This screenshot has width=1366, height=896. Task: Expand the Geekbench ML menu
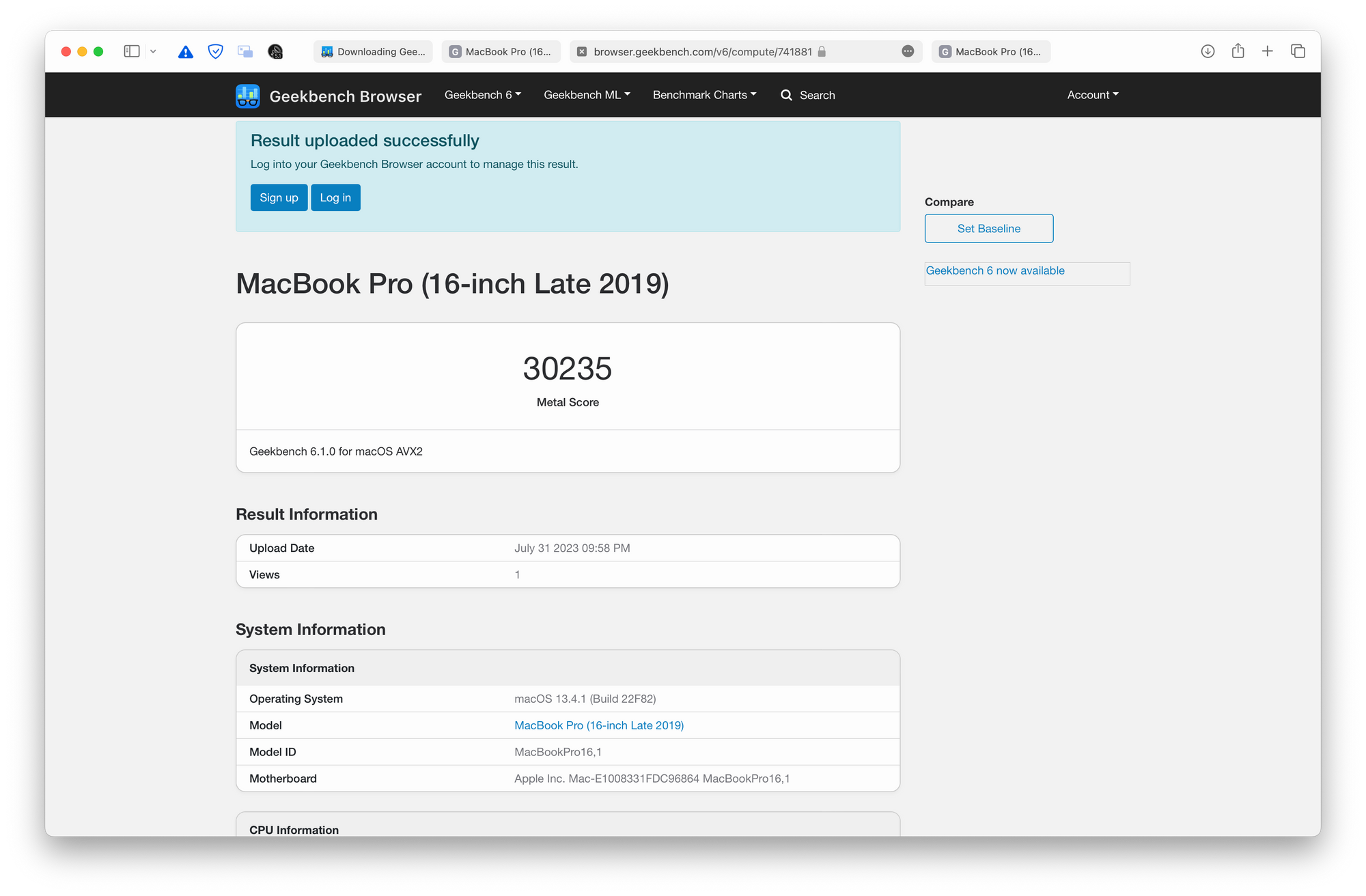587,95
